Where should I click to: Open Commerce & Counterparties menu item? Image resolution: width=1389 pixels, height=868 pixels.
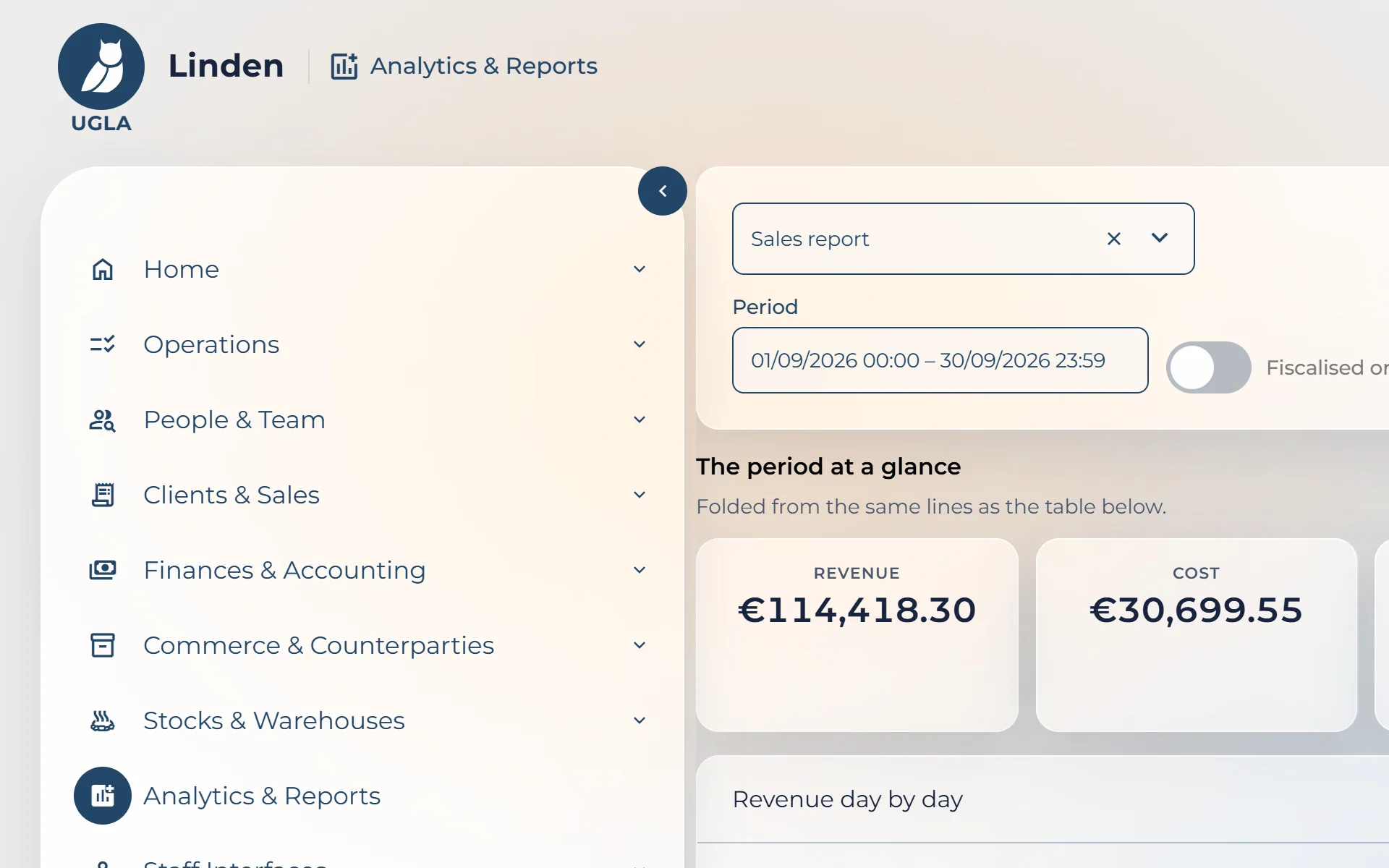(x=362, y=645)
